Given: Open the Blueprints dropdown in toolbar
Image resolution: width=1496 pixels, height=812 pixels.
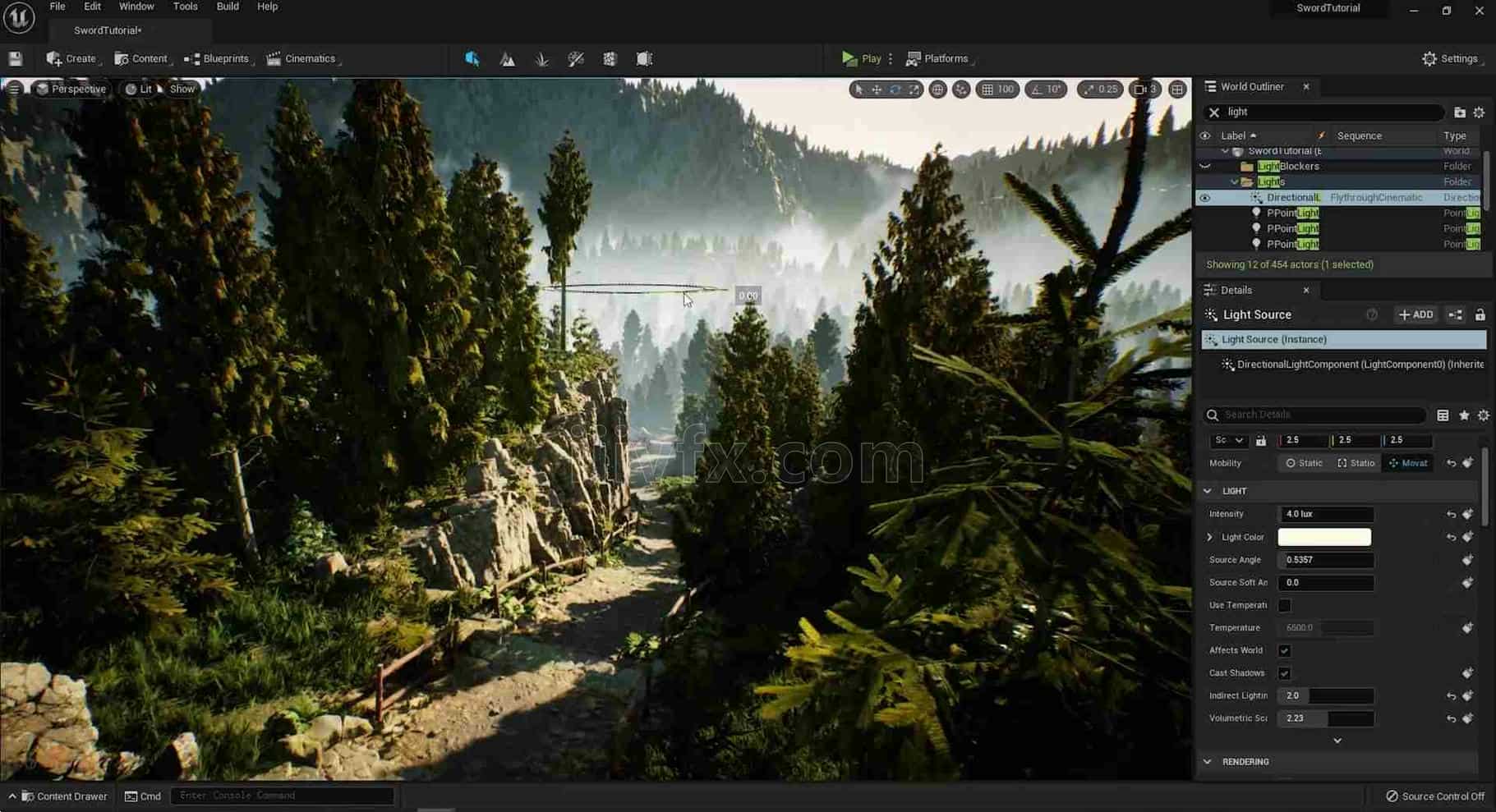Looking at the screenshot, I should point(218,58).
